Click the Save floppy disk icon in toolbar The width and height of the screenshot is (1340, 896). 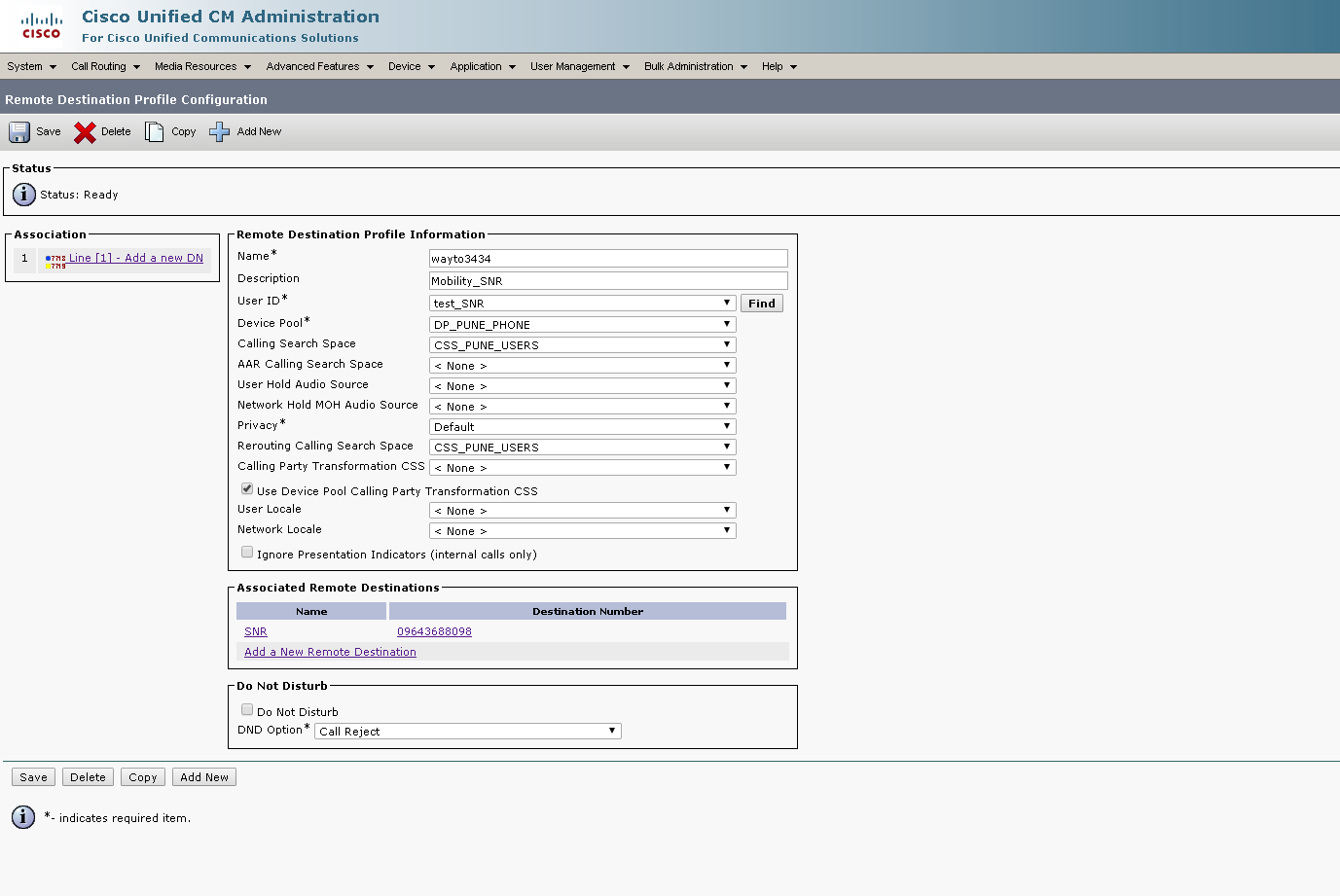19,132
